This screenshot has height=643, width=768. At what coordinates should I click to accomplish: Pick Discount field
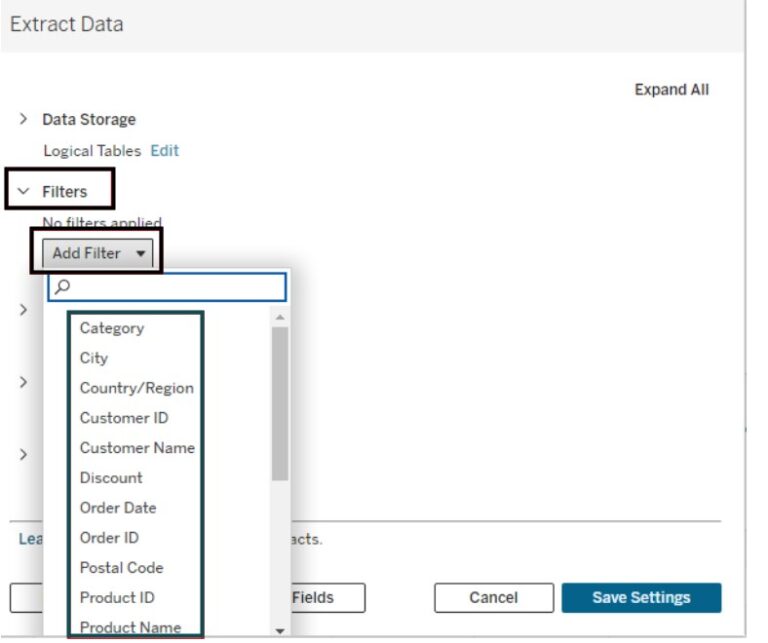pyautogui.click(x=111, y=477)
